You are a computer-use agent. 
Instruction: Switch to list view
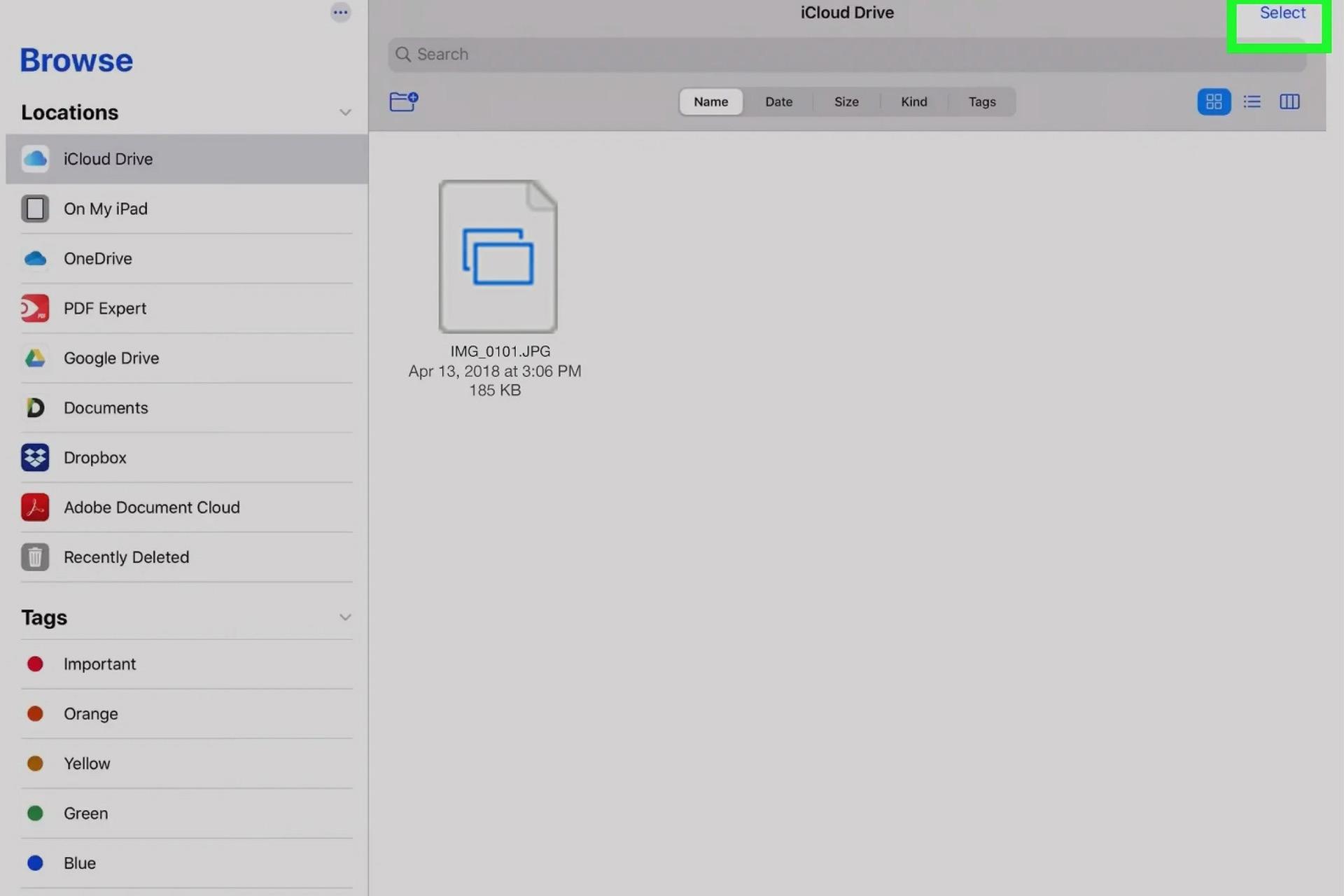[1252, 102]
